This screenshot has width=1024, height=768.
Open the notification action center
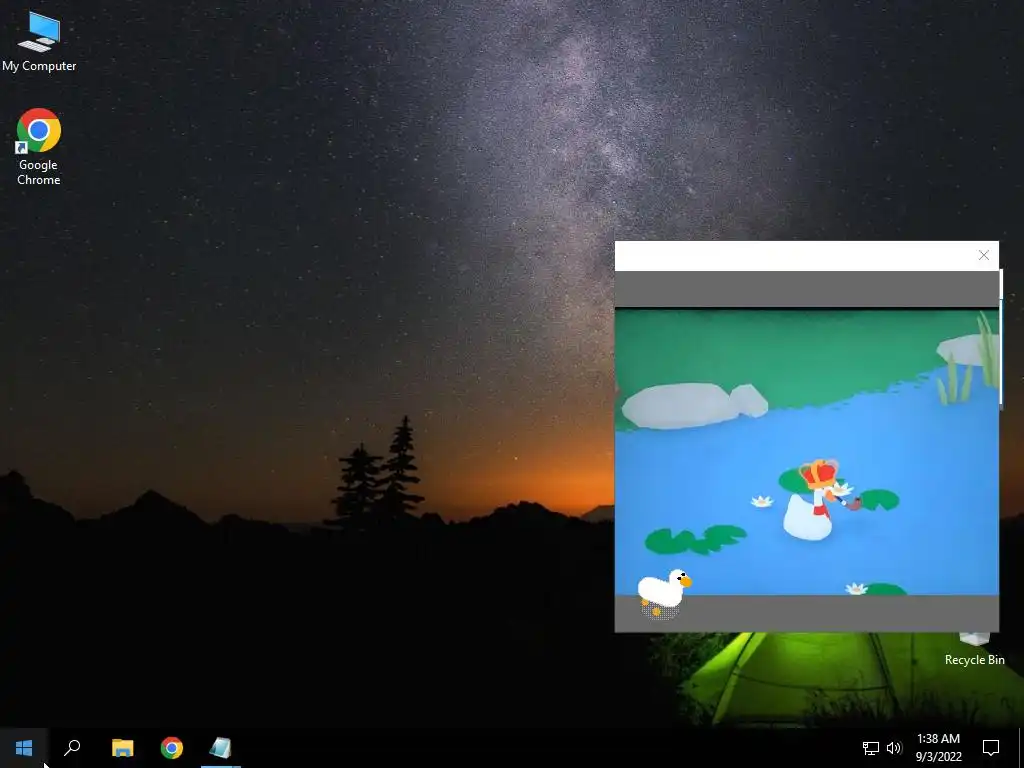(x=991, y=748)
